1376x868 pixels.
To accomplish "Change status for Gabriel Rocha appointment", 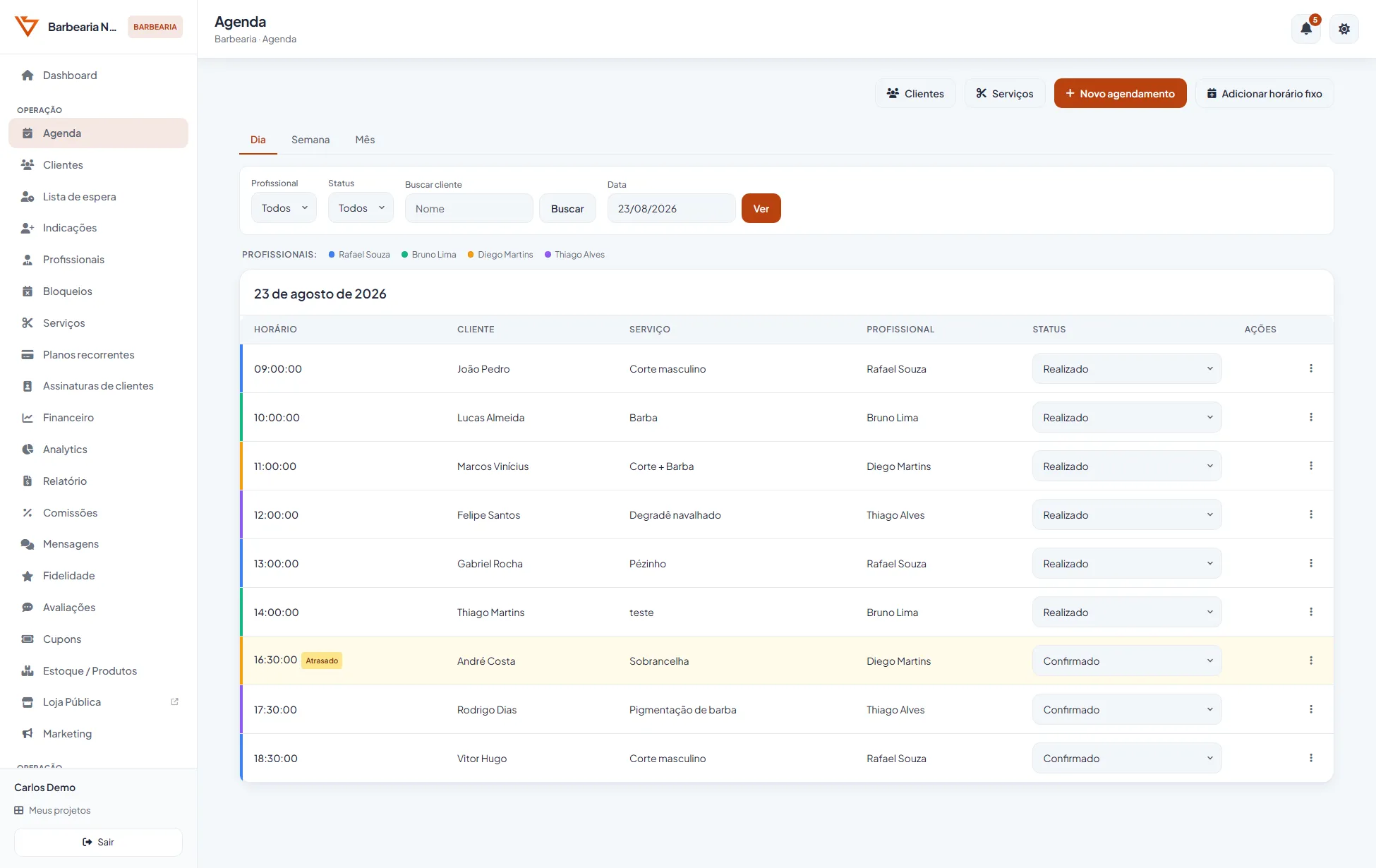I will point(1127,563).
